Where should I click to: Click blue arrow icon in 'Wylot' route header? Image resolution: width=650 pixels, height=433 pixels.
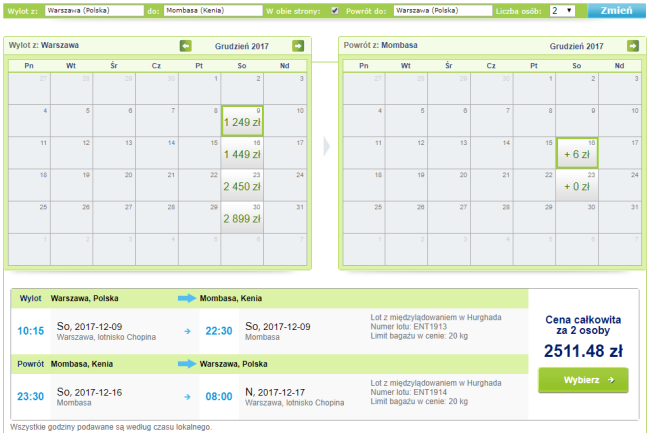[x=187, y=298]
